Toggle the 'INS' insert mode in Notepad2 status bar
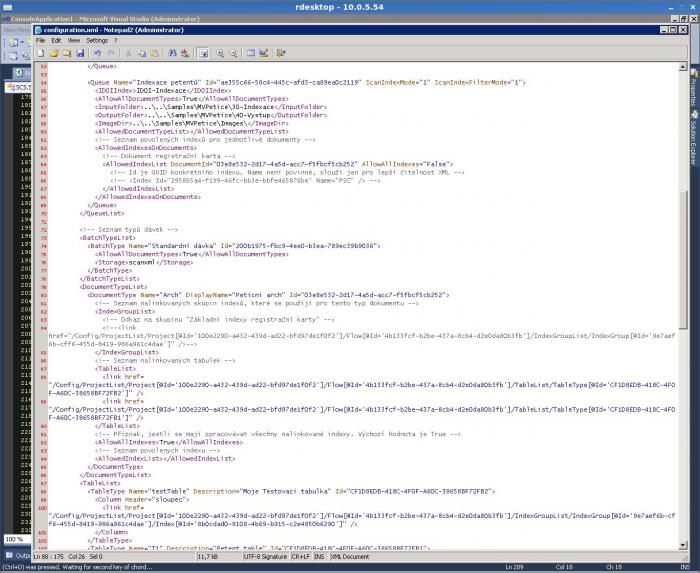This screenshot has width=700, height=573. pyautogui.click(x=320, y=556)
